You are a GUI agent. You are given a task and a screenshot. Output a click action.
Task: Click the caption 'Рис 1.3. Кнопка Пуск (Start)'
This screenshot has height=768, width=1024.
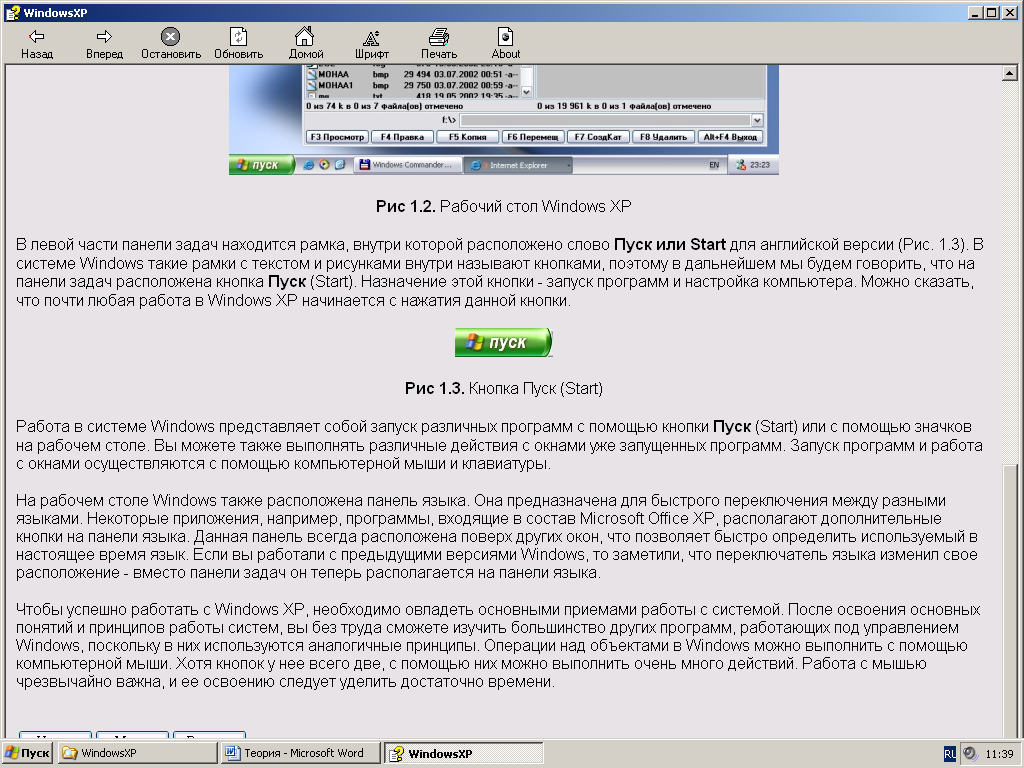coord(504,389)
